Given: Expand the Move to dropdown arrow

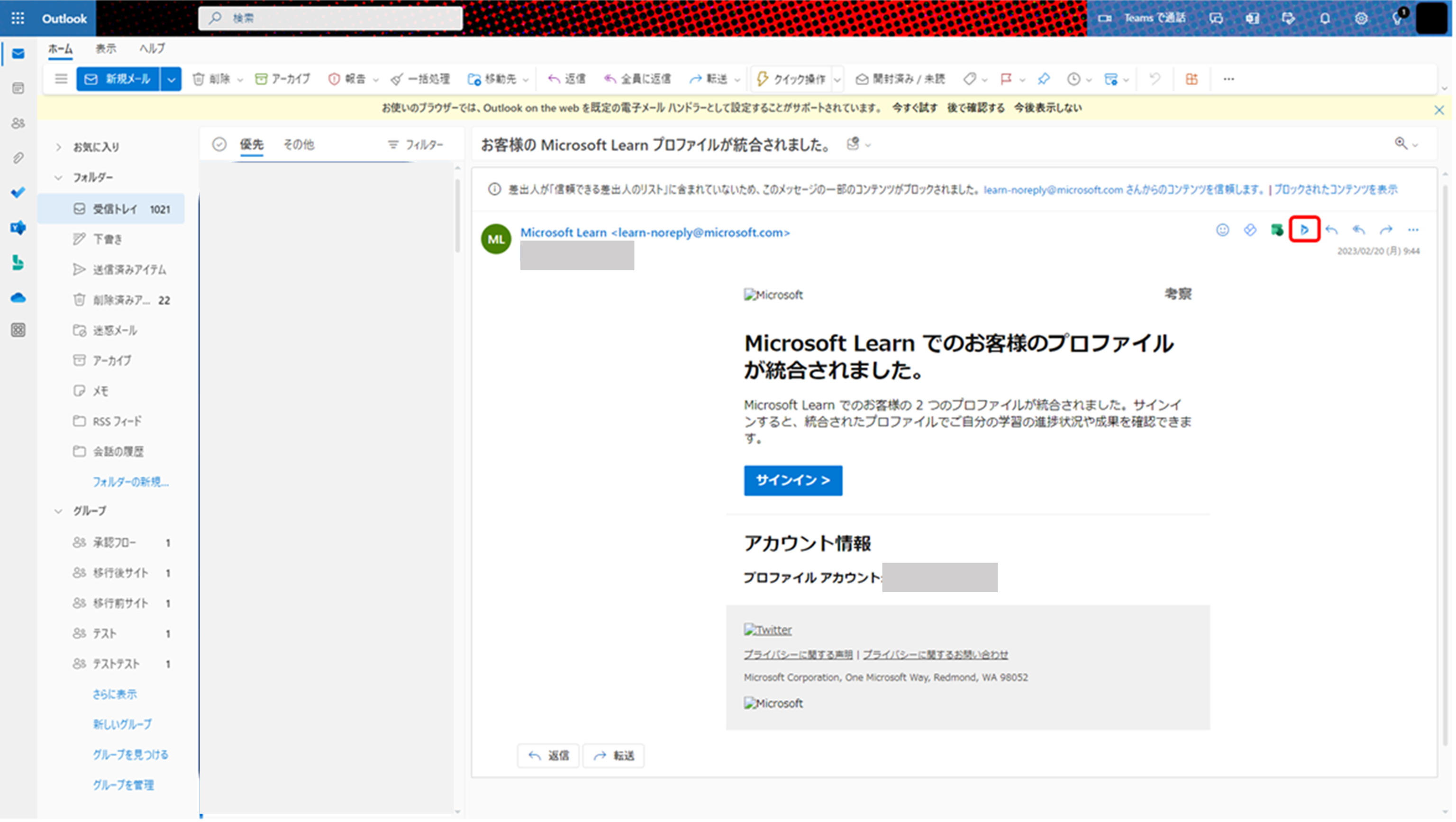Looking at the screenshot, I should tap(526, 80).
